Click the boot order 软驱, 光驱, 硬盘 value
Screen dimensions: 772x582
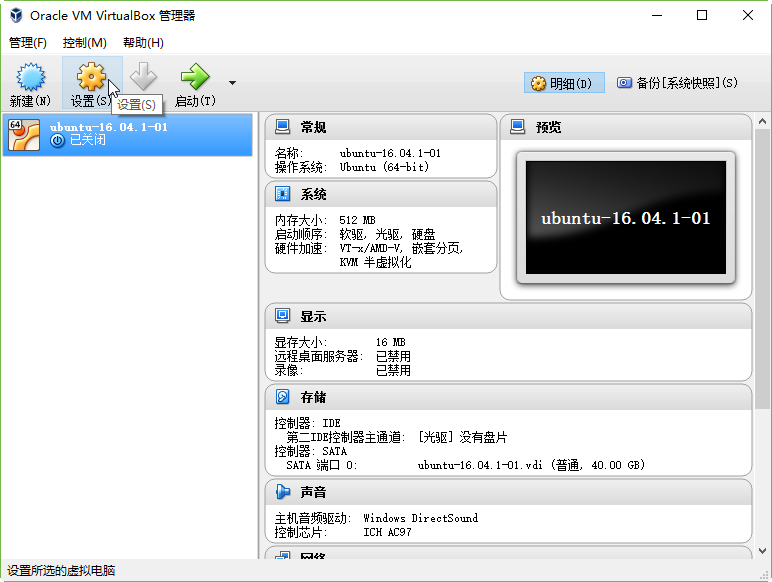(387, 234)
